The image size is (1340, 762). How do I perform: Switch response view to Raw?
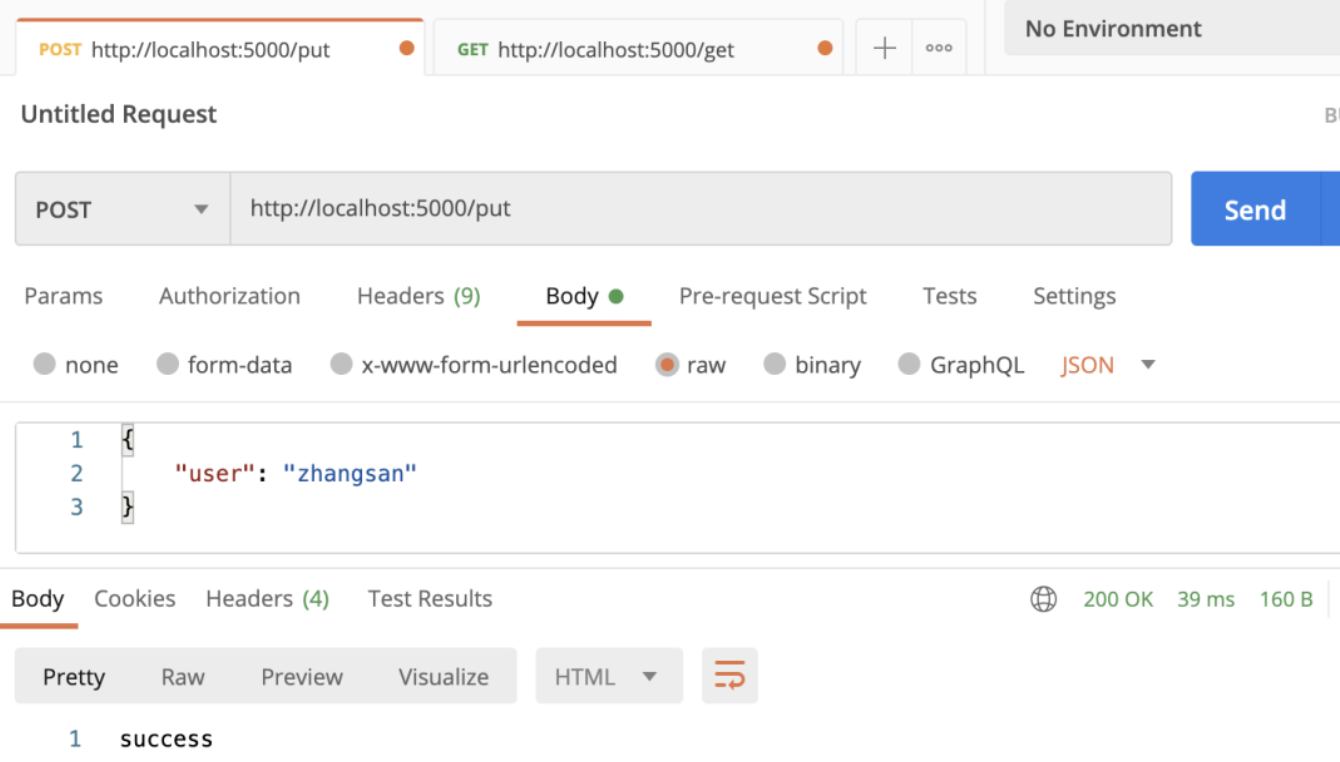tap(183, 676)
